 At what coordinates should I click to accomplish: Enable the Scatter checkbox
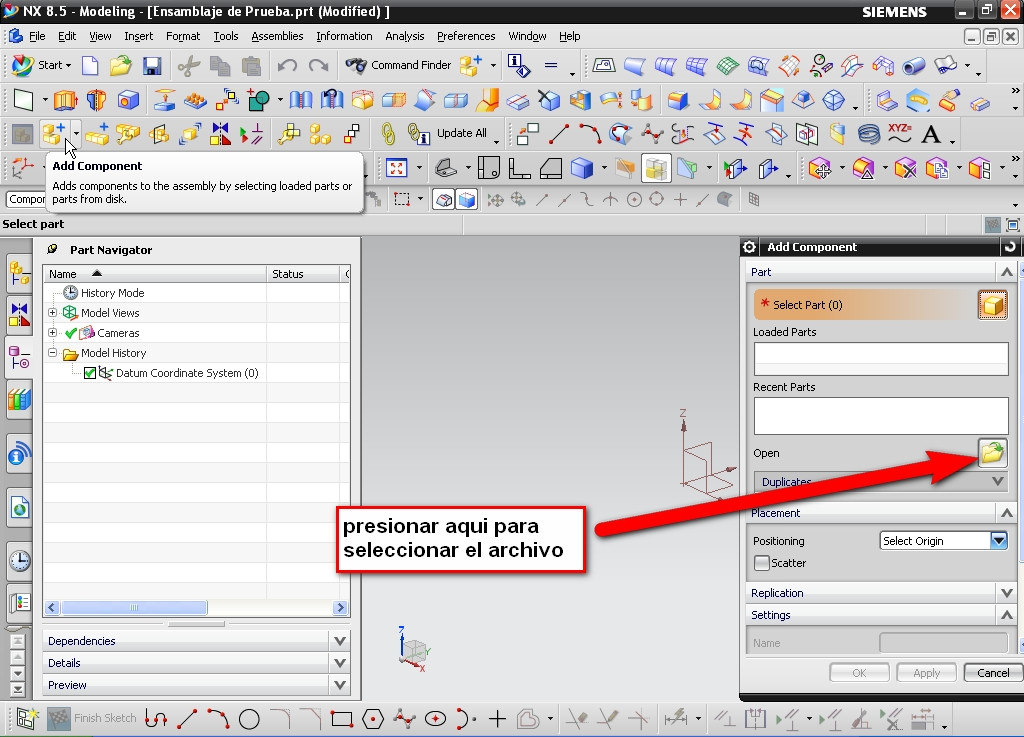pyautogui.click(x=762, y=563)
